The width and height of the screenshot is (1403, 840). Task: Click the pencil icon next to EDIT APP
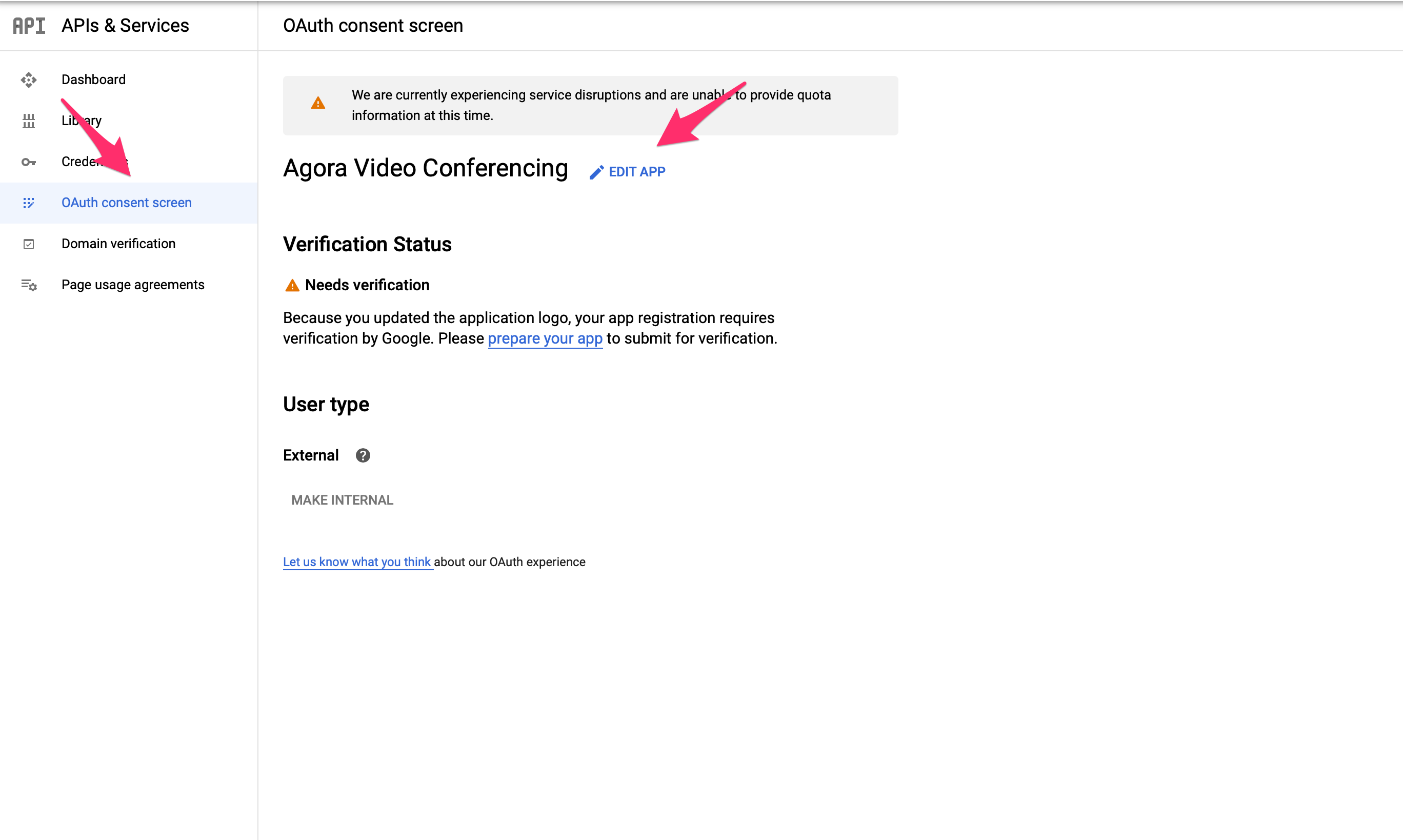[x=596, y=172]
